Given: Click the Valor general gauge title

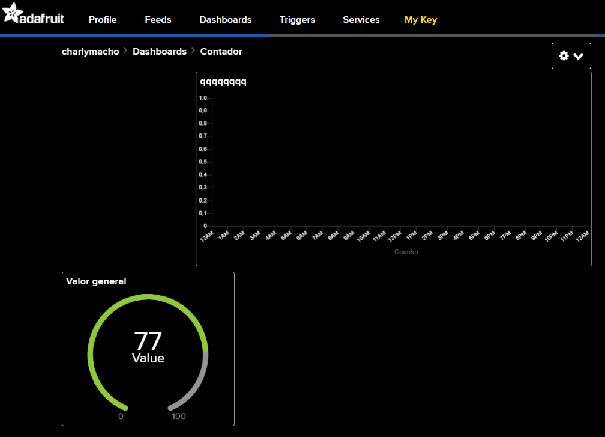Looking at the screenshot, I should 96,281.
